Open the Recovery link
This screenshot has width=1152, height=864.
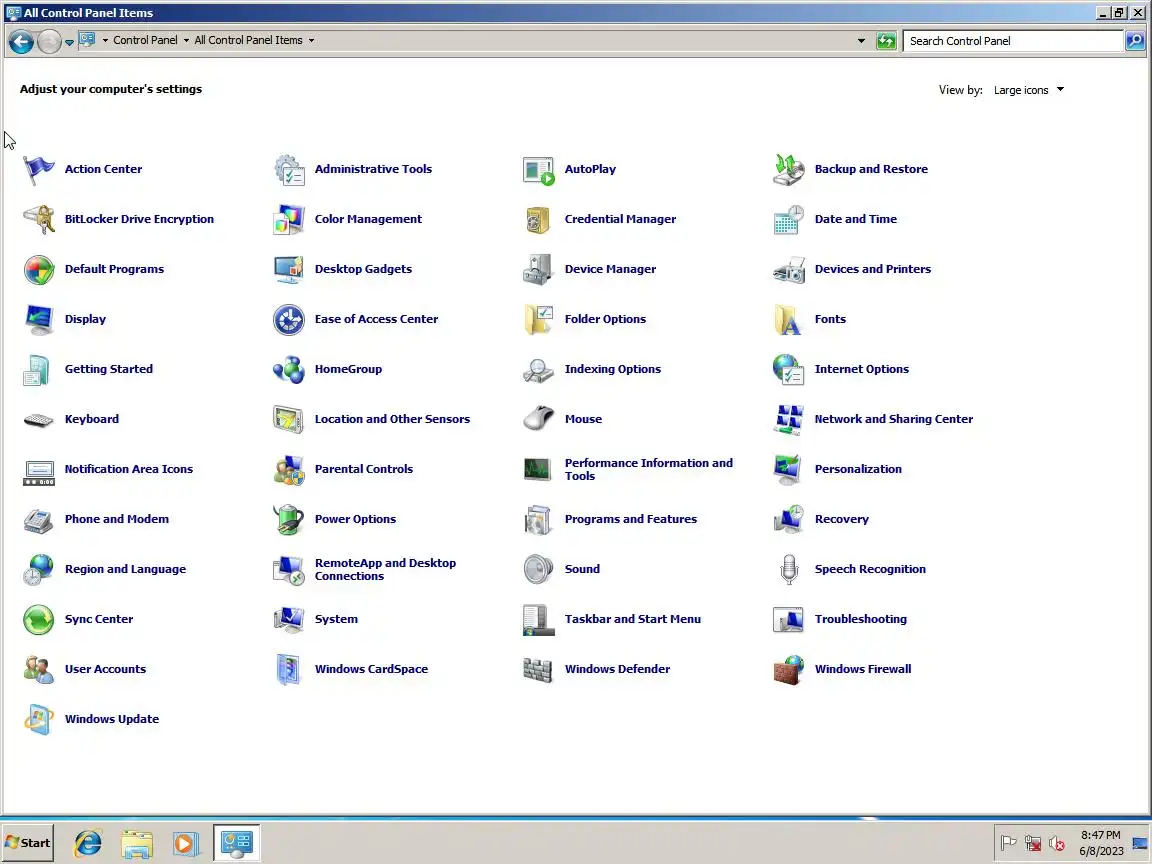pyautogui.click(x=841, y=519)
